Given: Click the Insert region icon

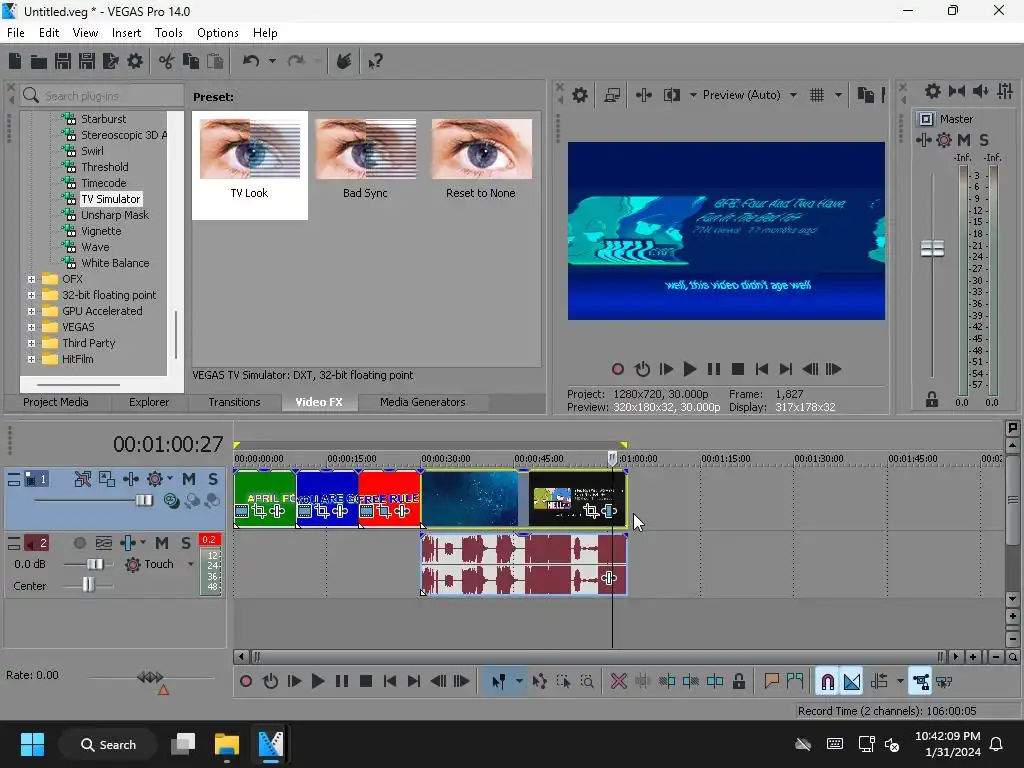Looking at the screenshot, I should click(x=795, y=682).
